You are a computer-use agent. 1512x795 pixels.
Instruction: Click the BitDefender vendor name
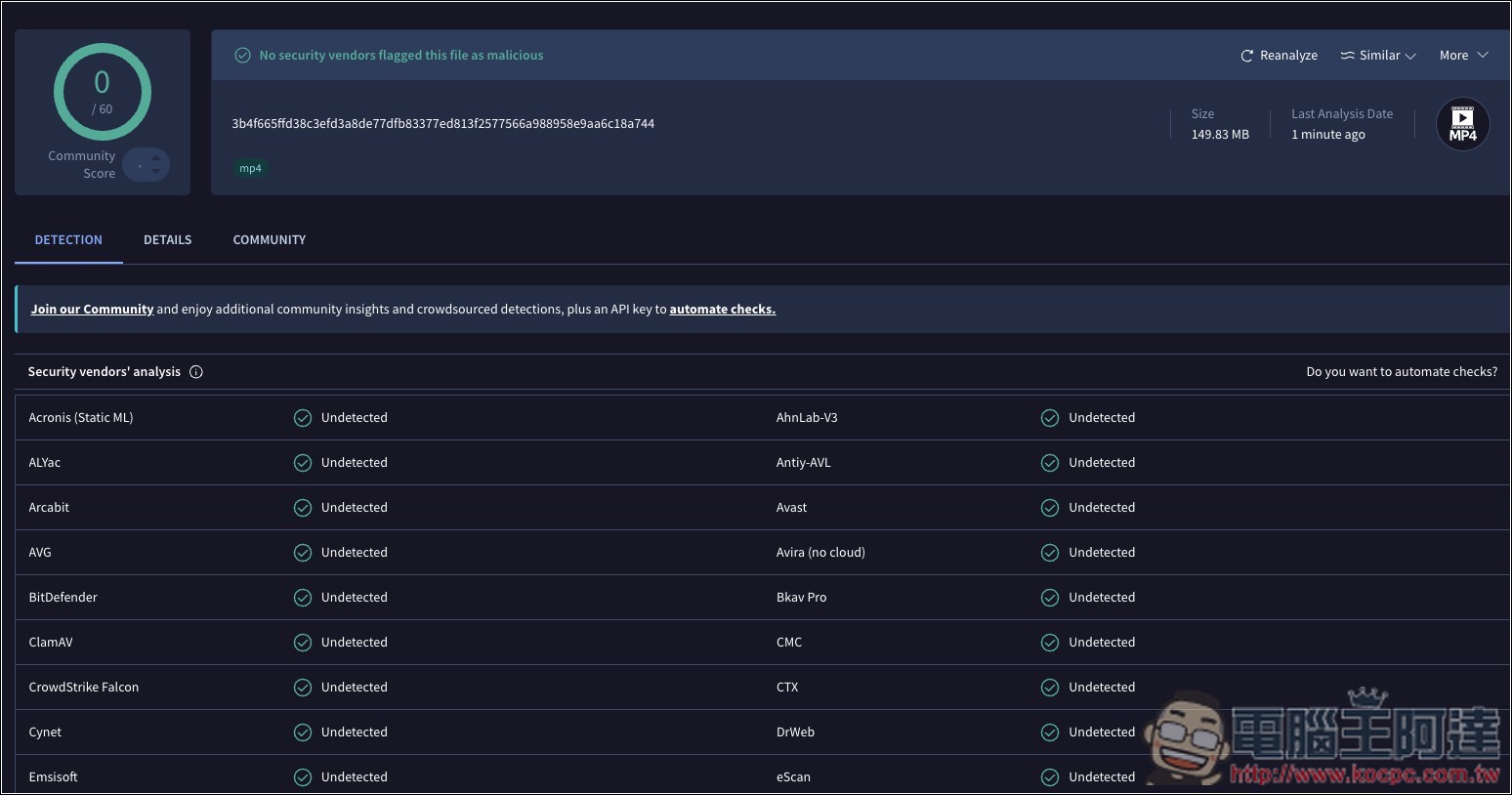tap(63, 598)
